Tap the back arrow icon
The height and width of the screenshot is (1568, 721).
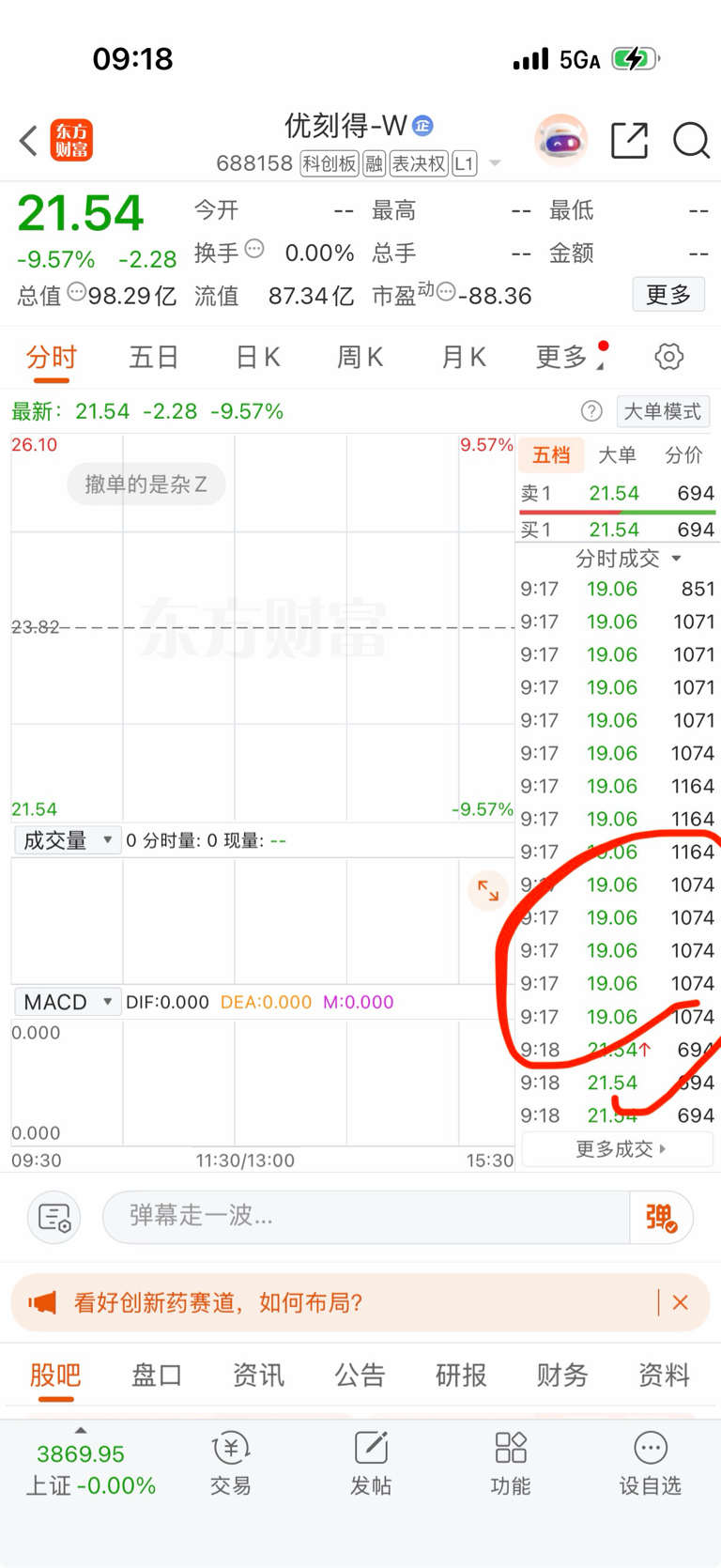[28, 141]
